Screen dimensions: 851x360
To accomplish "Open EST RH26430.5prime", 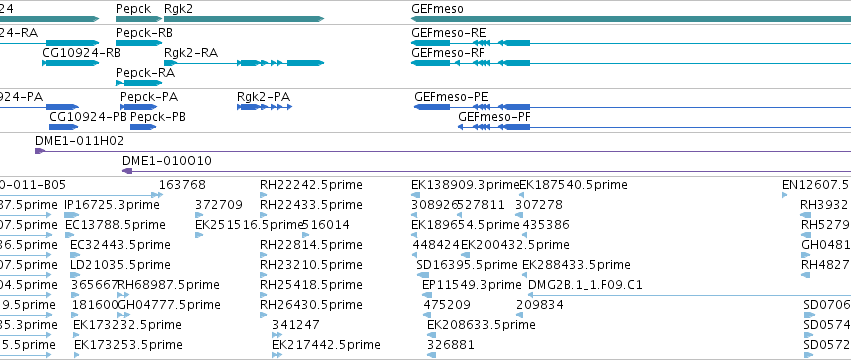I will (x=311, y=305).
